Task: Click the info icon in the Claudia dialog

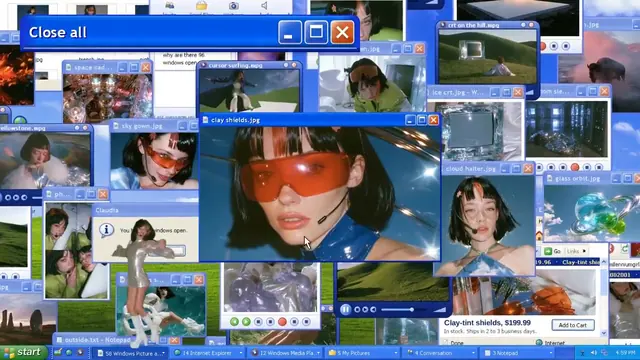Action: (x=106, y=230)
